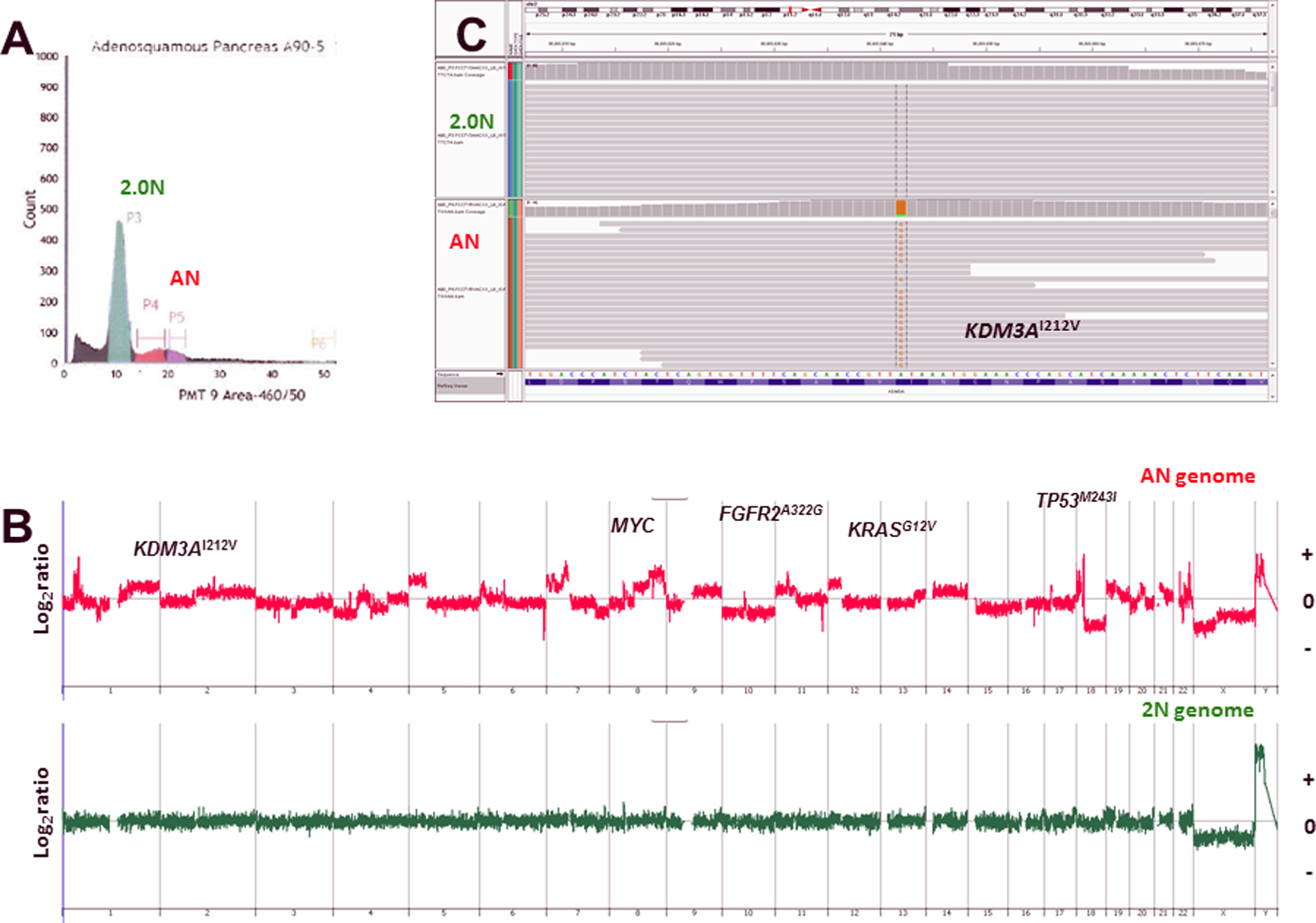Click the 'KDM3A I212V' label on the AN genome plot
The height and width of the screenshot is (923, 1316).
(185, 548)
